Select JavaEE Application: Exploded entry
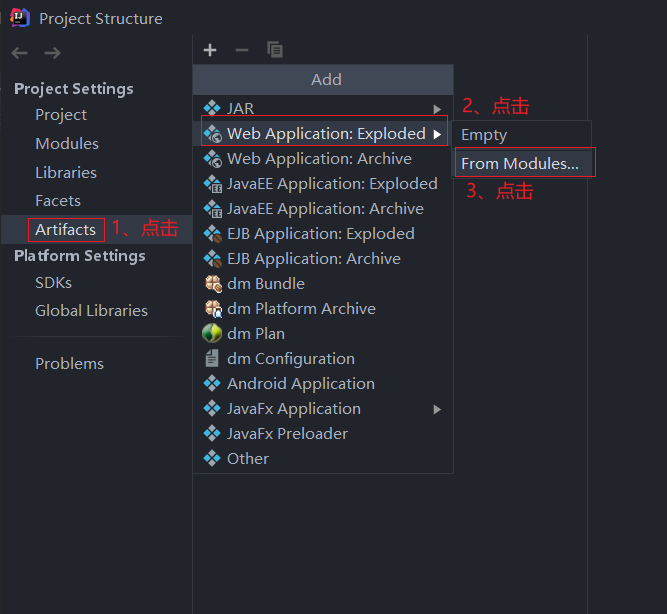The height and width of the screenshot is (614, 667). (x=323, y=184)
